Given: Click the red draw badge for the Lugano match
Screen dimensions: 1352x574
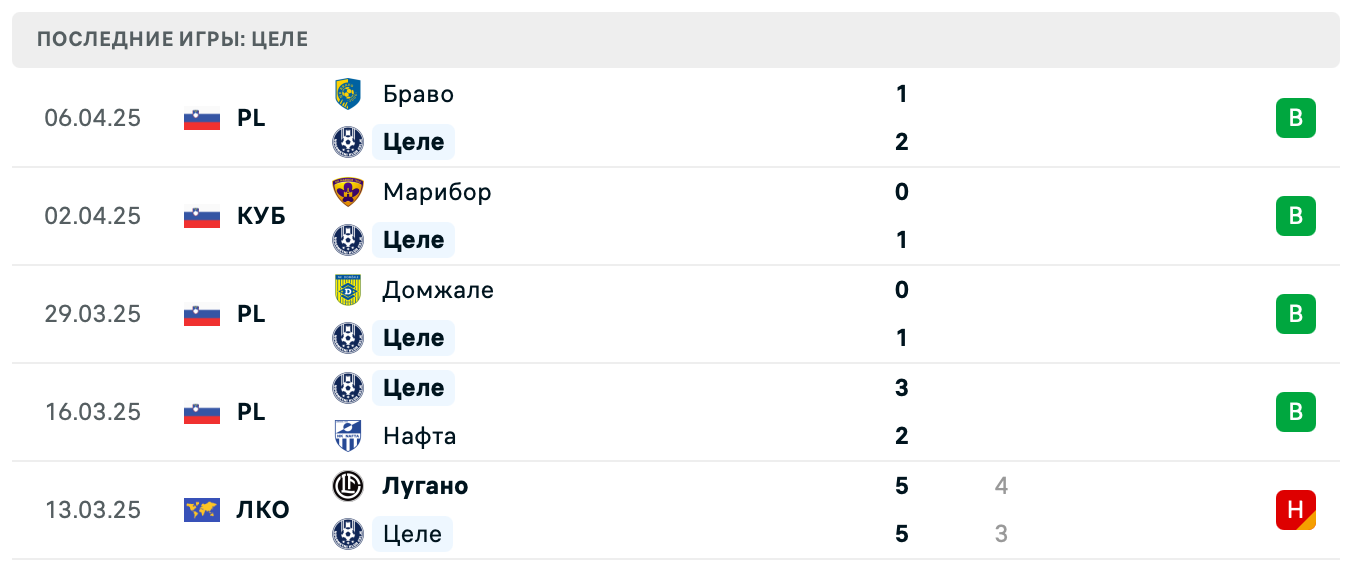Looking at the screenshot, I should pos(1295,510).
